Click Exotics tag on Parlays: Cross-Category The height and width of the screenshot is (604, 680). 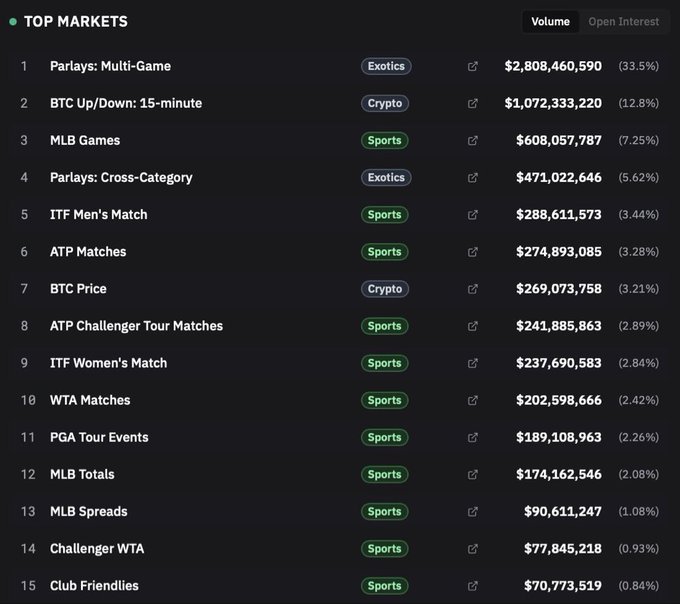[x=386, y=177]
